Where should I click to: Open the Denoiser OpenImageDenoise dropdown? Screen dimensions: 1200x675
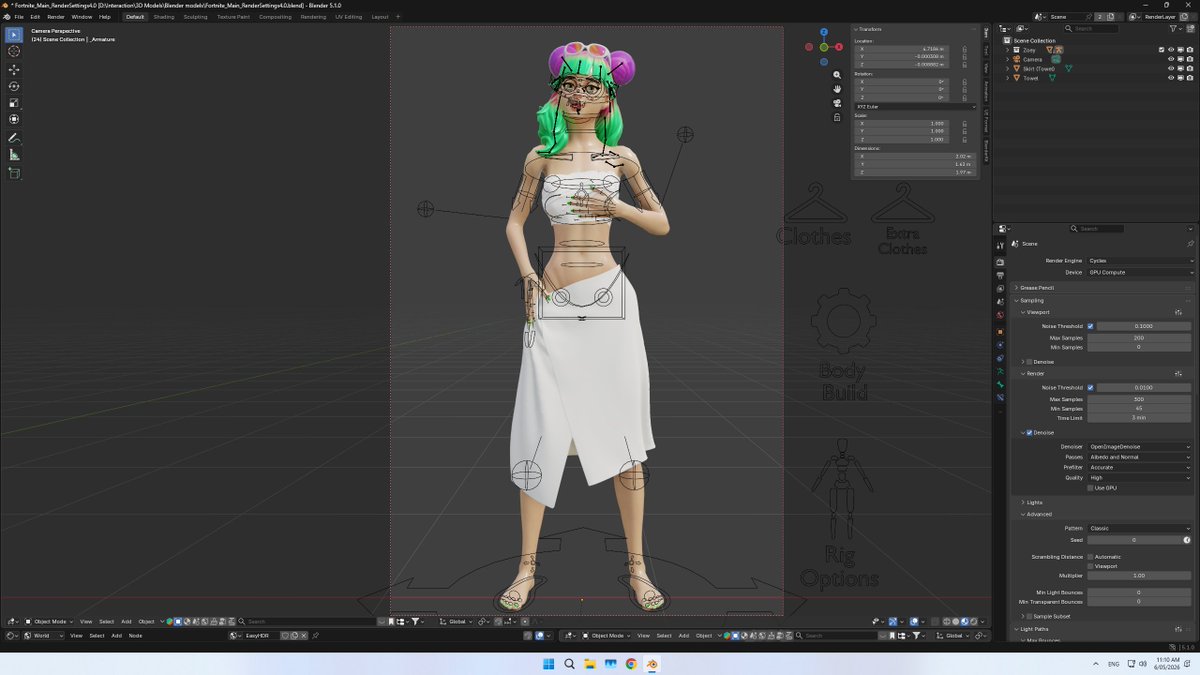pyautogui.click(x=1140, y=447)
